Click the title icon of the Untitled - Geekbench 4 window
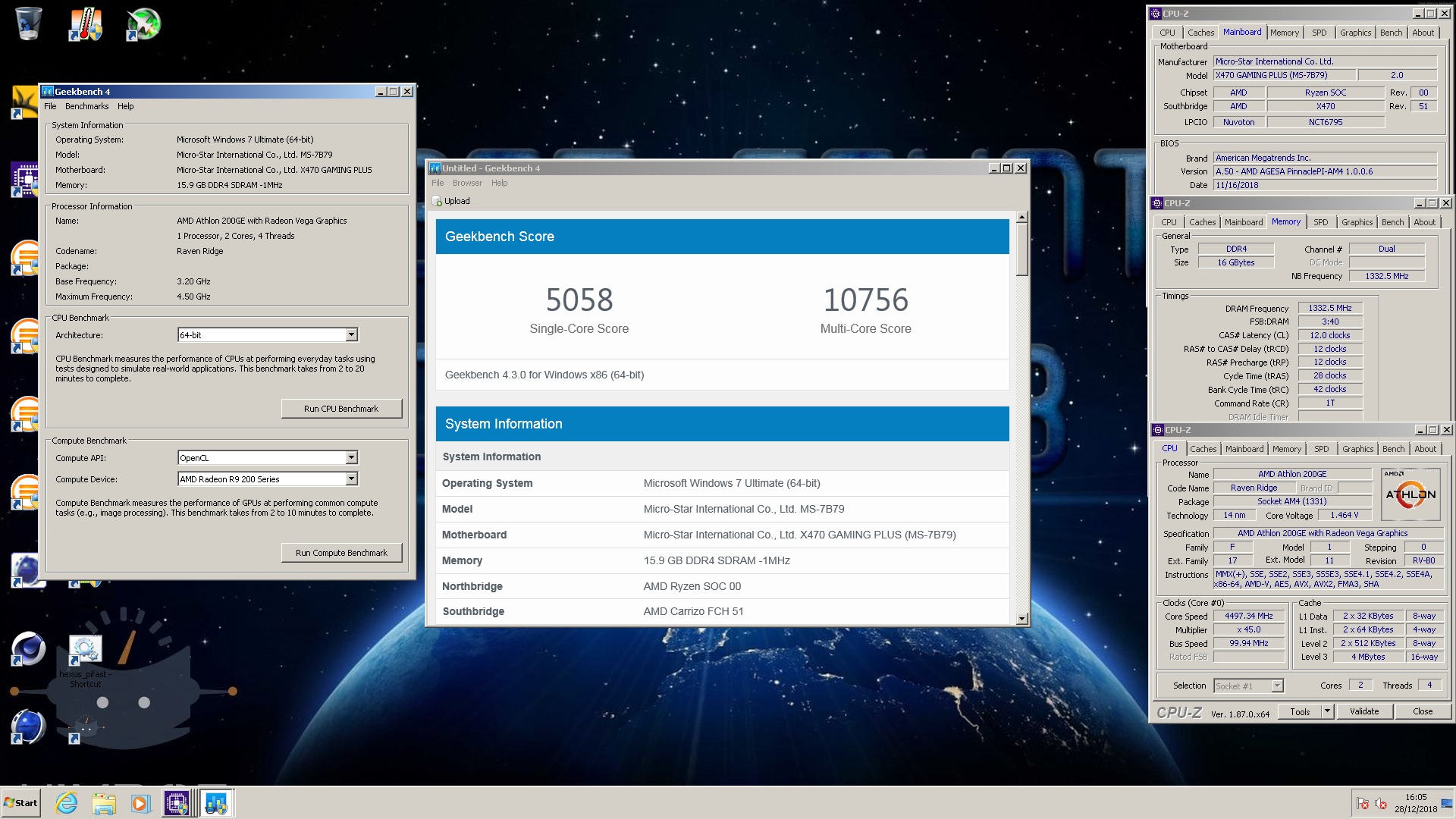This screenshot has height=819, width=1456. point(435,168)
